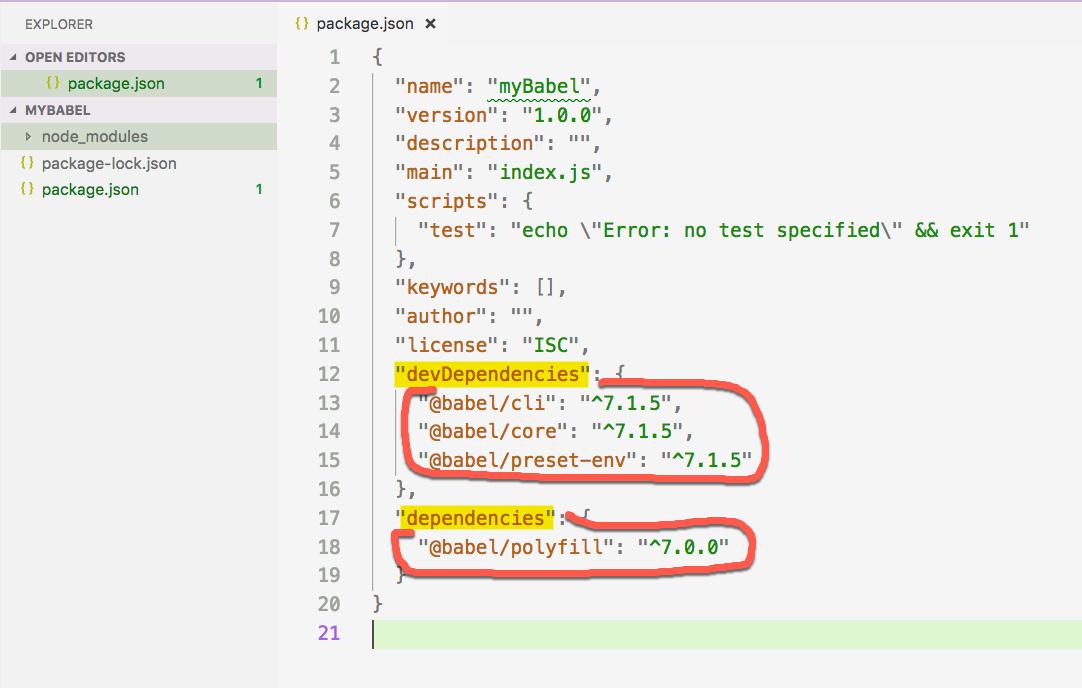Viewport: 1082px width, 688px height.
Task: Click the "@babel/polyfill" dependency entry
Action: pyautogui.click(x=573, y=547)
